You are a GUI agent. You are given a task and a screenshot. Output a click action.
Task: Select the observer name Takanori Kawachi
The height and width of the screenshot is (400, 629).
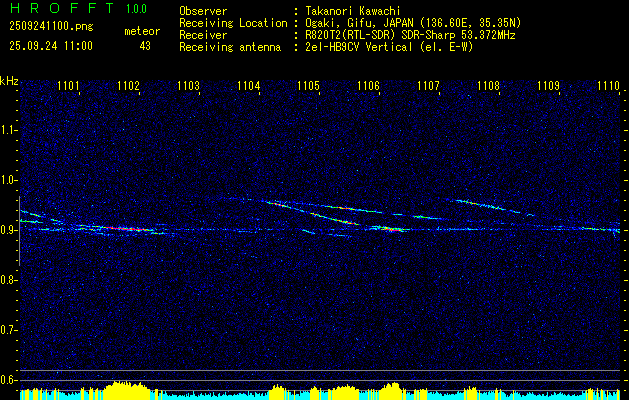[353, 11]
